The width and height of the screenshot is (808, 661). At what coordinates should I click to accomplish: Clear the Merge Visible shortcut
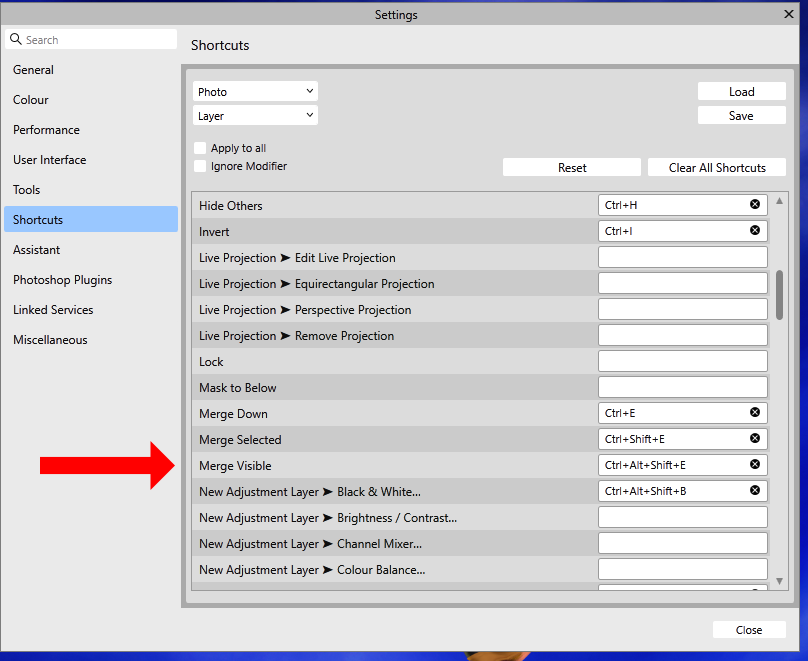coord(755,464)
